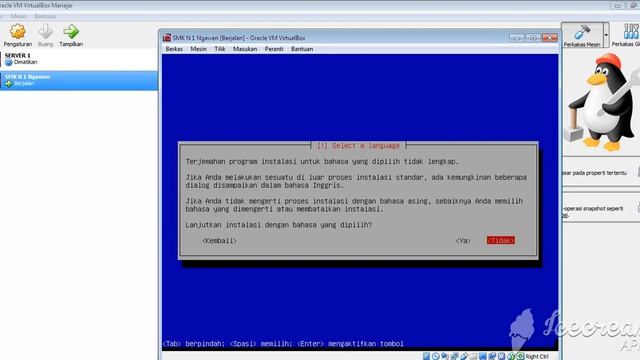This screenshot has width=640, height=360.
Task: Open Bantuan menu in VirtualBox Manager
Action: 45,16
